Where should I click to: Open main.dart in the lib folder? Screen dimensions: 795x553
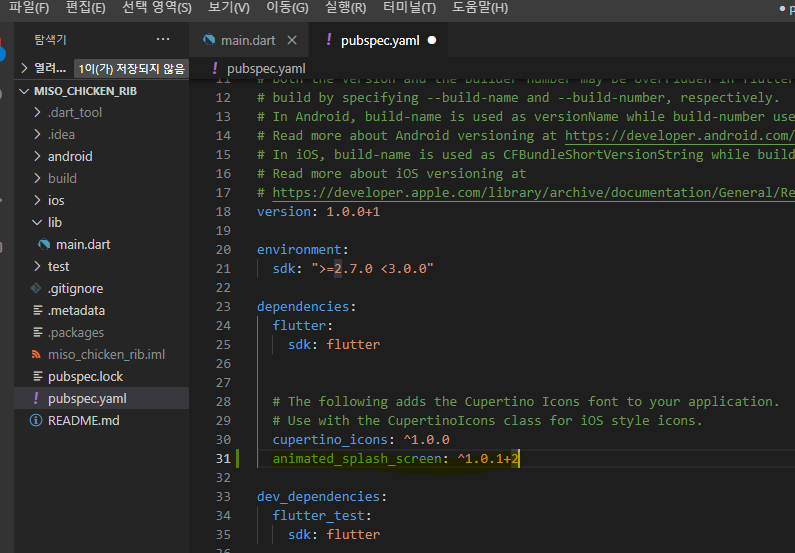[83, 244]
